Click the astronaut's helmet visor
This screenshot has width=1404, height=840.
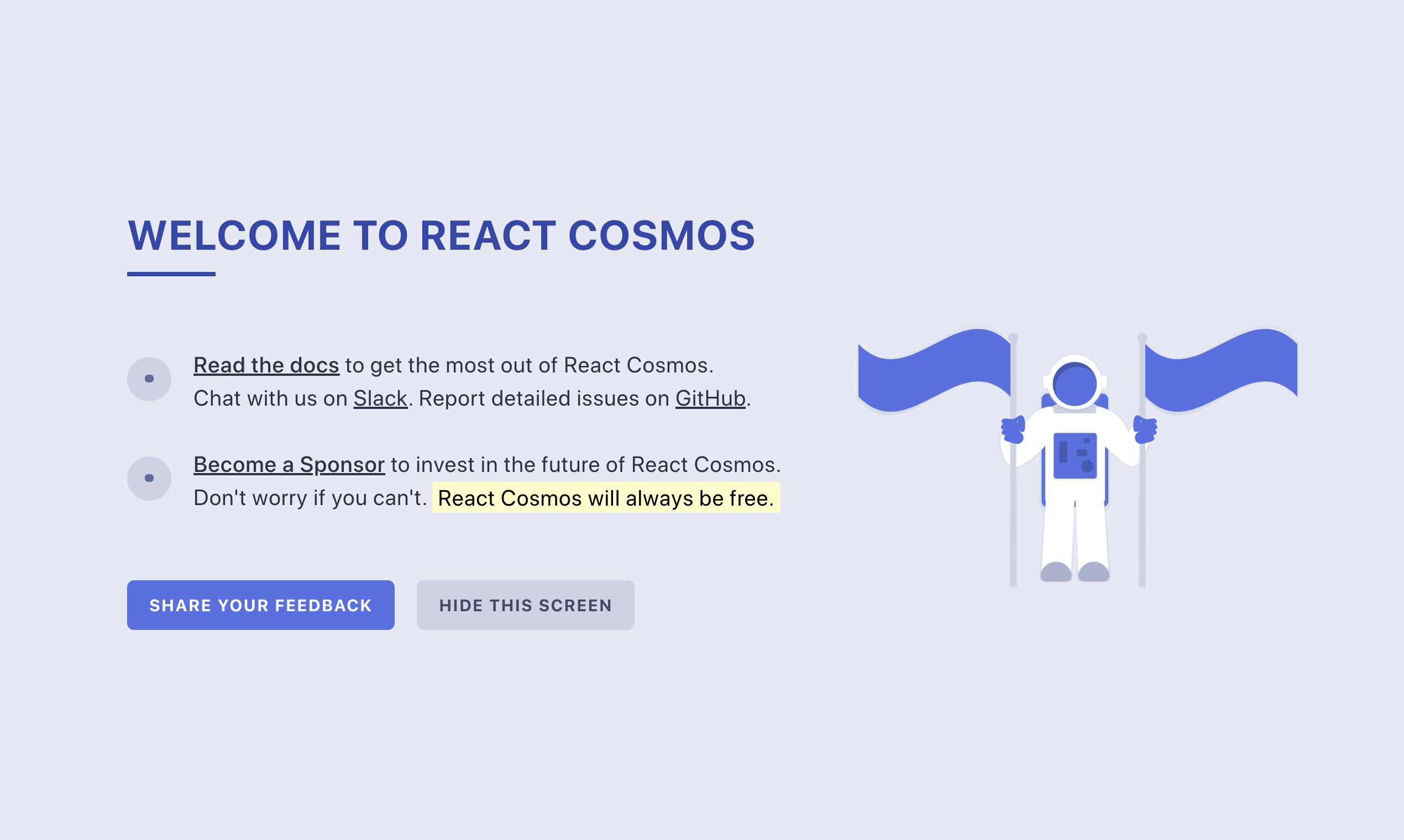click(x=1075, y=385)
